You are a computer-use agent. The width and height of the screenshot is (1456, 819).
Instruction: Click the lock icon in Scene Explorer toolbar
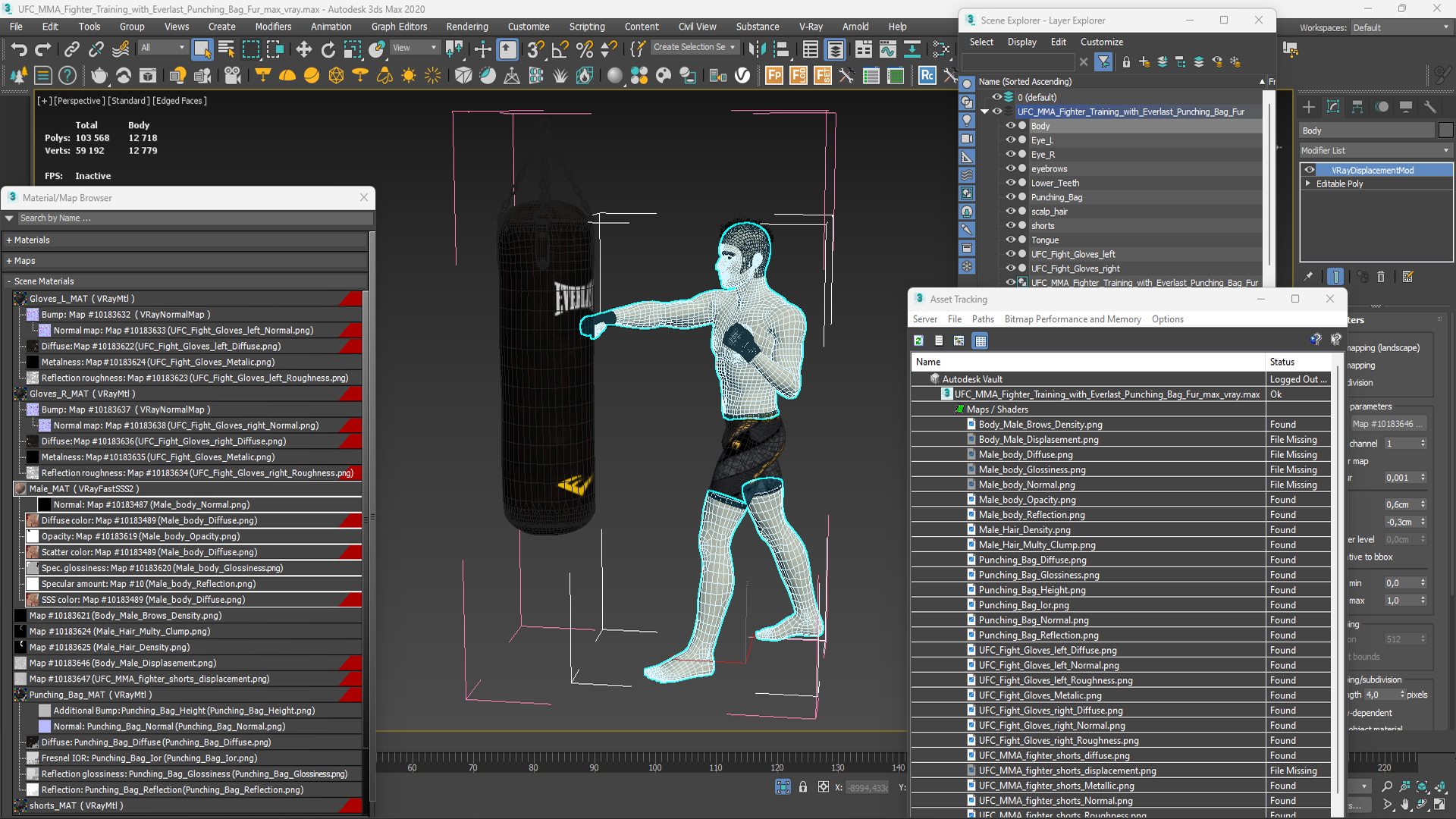pyautogui.click(x=1126, y=62)
